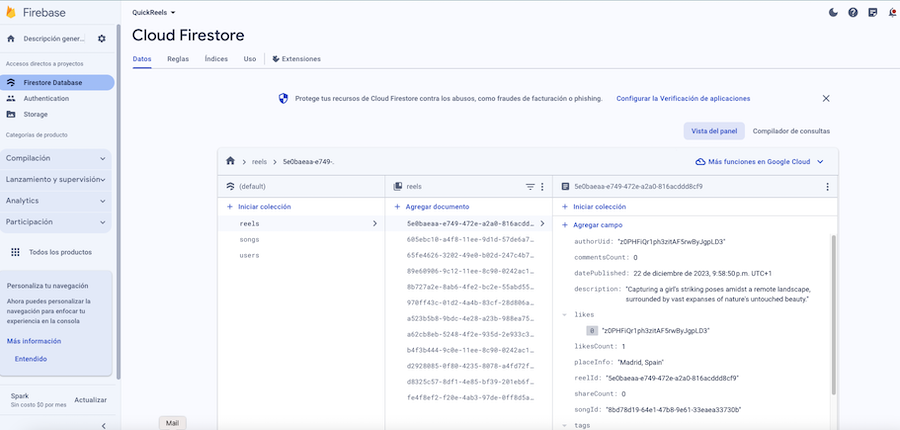Expand the tags field
This screenshot has width=900, height=430.
point(564,425)
